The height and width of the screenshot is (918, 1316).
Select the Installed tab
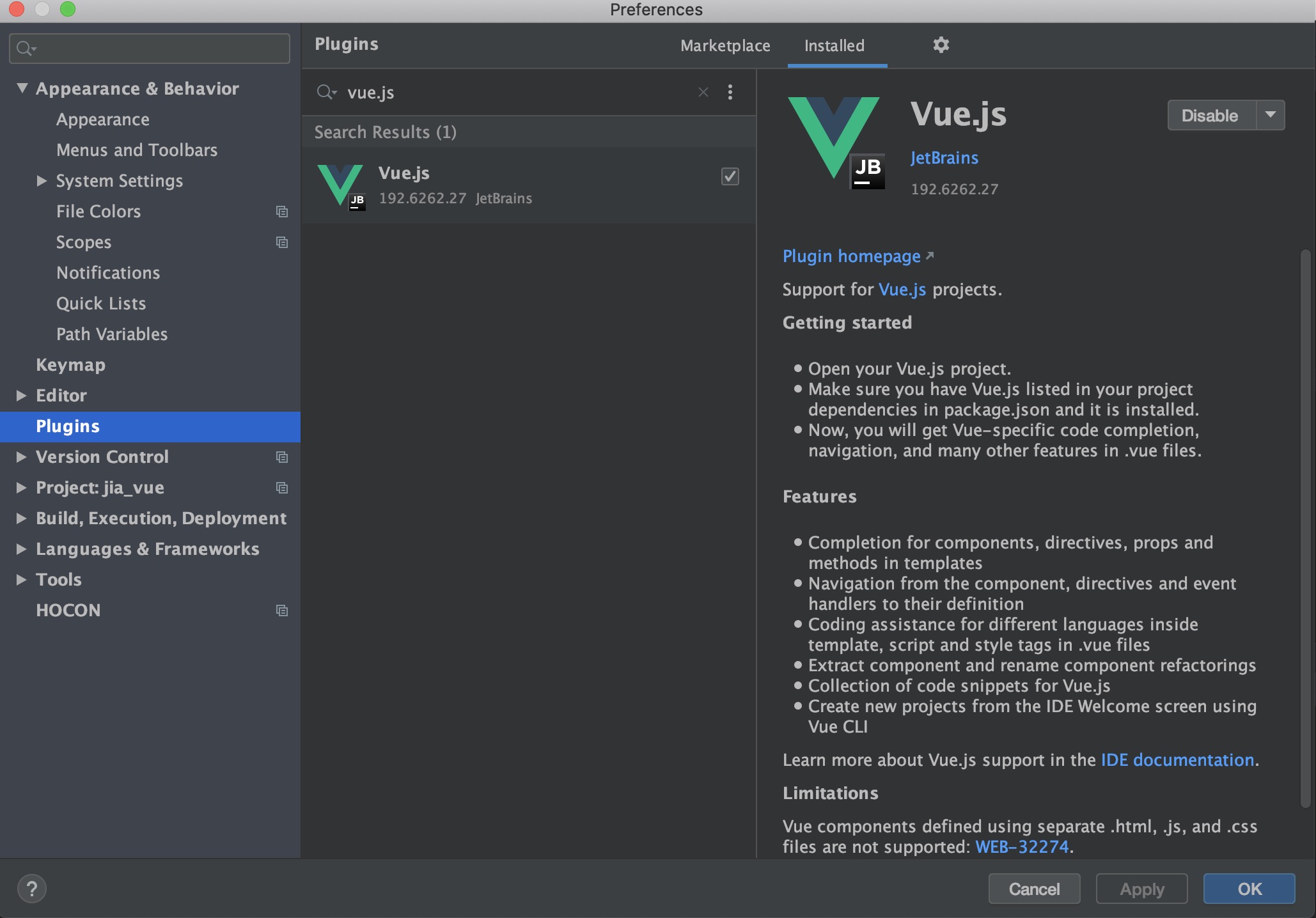pos(834,44)
